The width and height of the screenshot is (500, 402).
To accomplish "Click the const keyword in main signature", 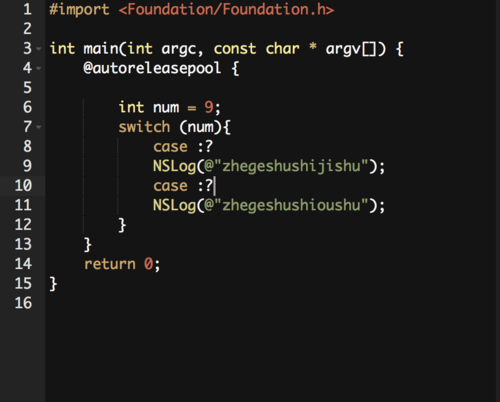I will click(235, 49).
